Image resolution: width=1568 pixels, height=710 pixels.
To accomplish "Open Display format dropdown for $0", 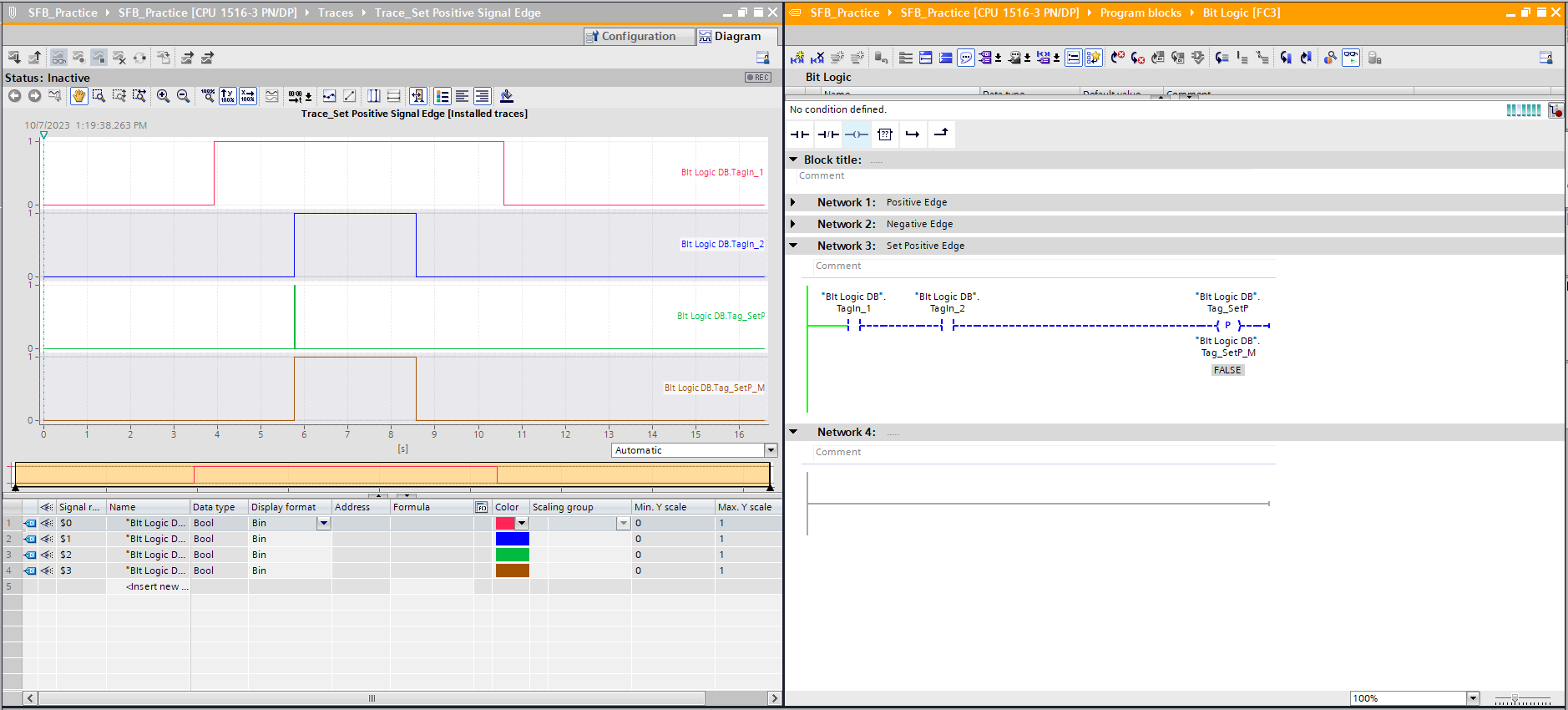I will [324, 523].
